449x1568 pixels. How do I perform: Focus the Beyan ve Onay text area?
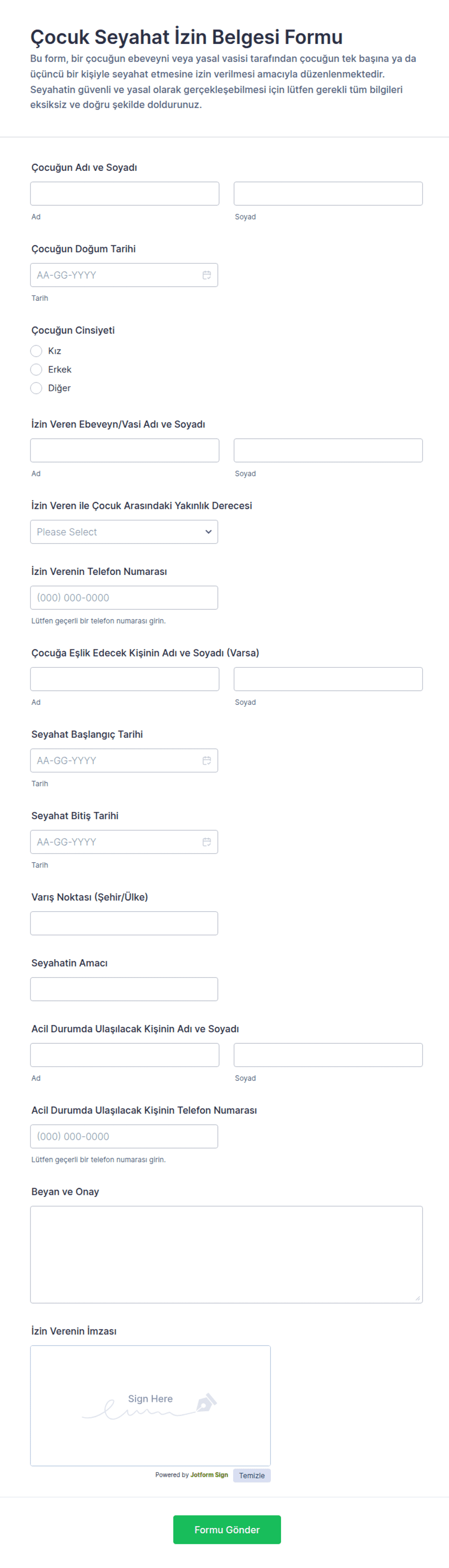pos(226,1254)
